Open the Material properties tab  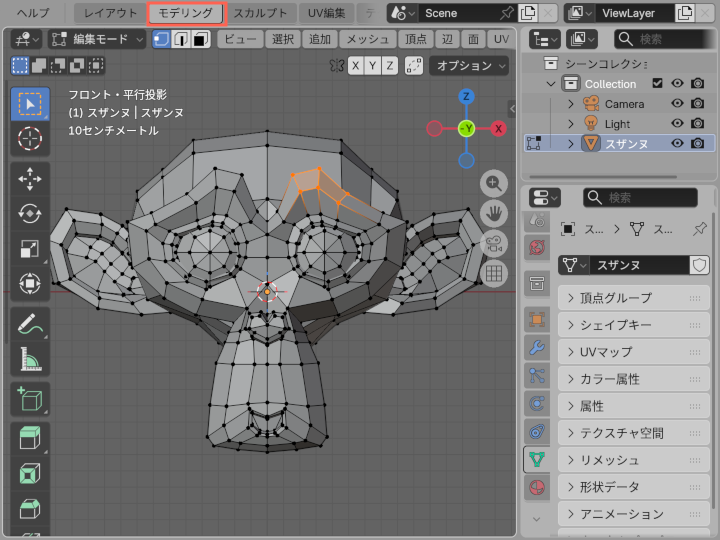tap(537, 487)
